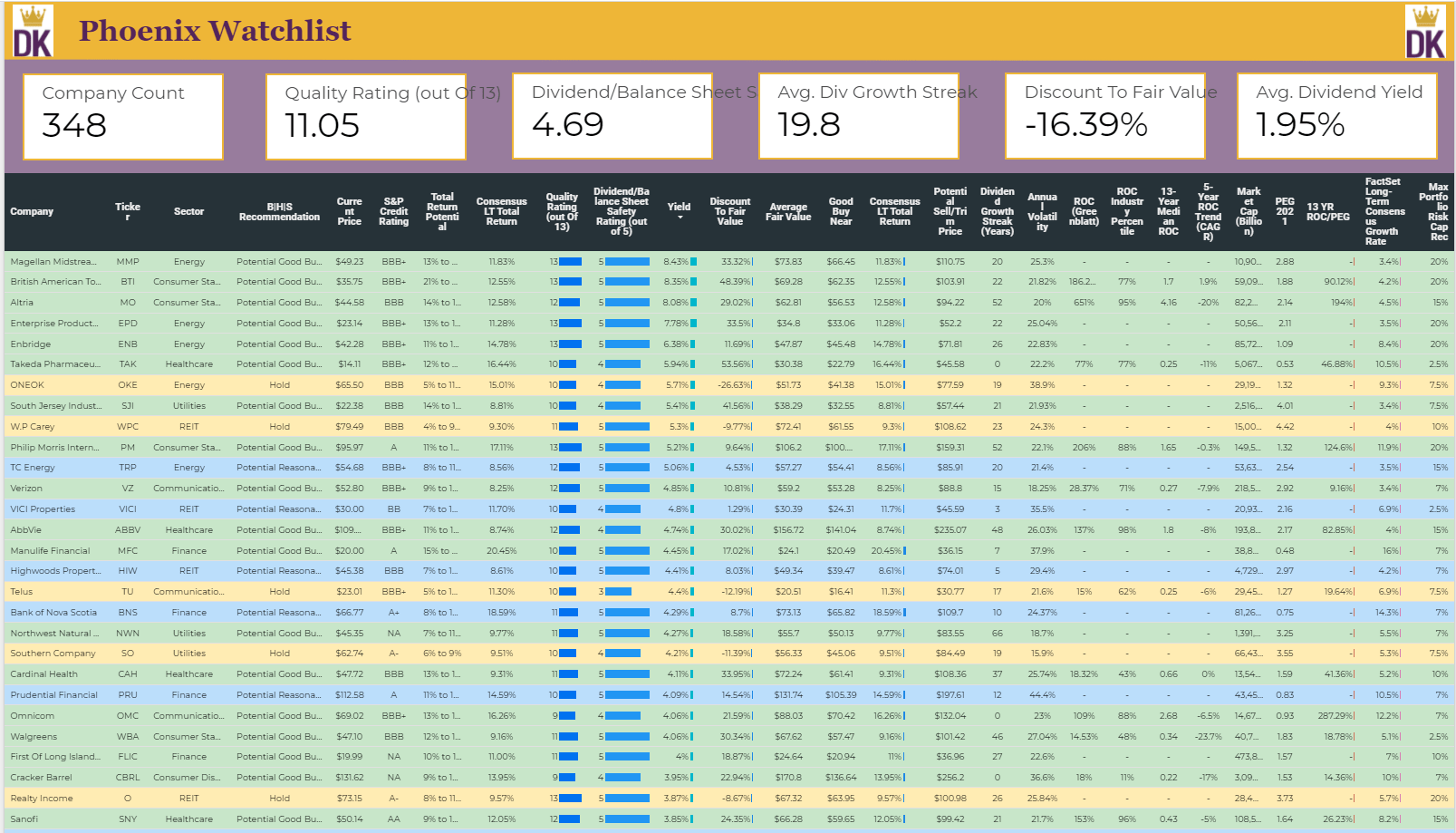Viewport: 1456px width, 833px height.
Task: Click the FLIC ticker cell
Action: click(128, 757)
